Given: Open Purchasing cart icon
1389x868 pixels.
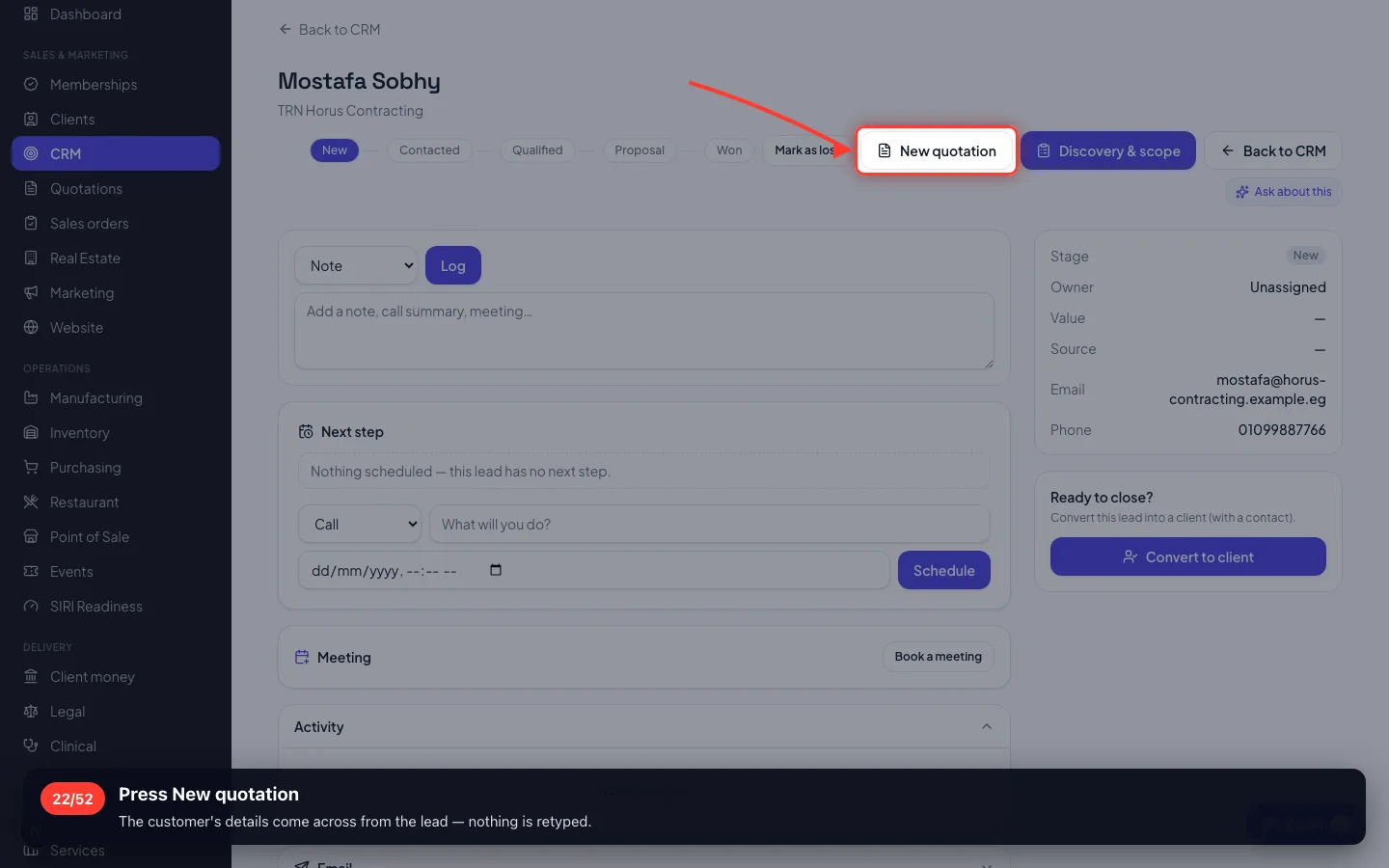Looking at the screenshot, I should [x=31, y=468].
